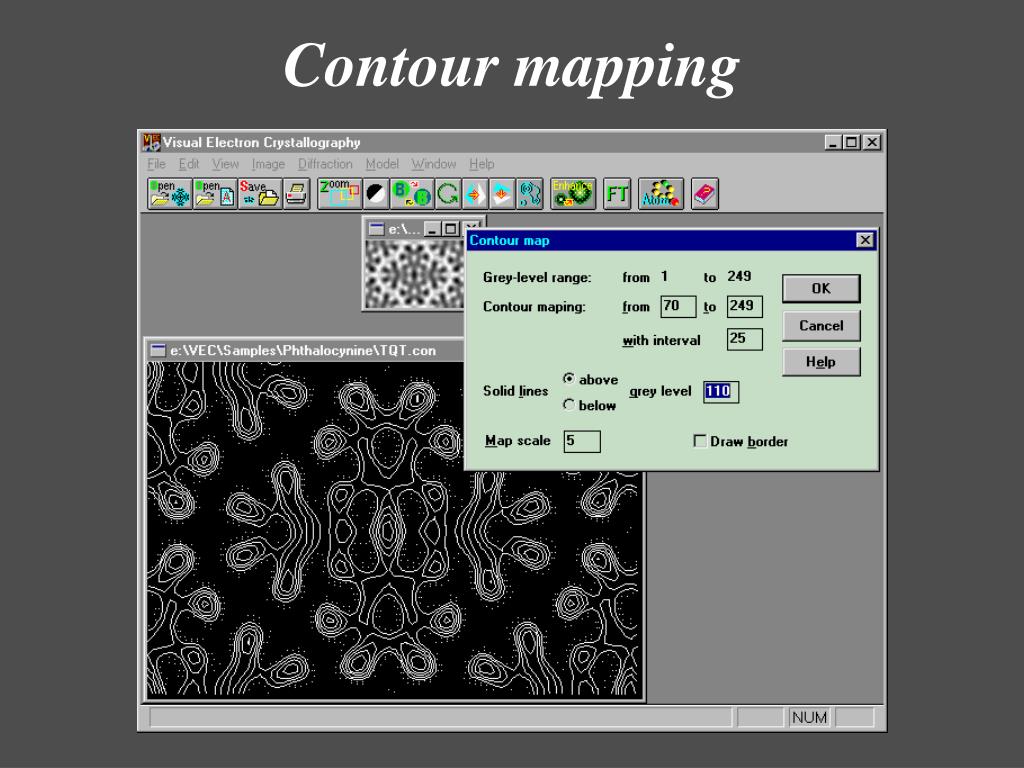The image size is (1024, 768).
Task: Click the grey level field 110
Action: pyautogui.click(x=721, y=391)
